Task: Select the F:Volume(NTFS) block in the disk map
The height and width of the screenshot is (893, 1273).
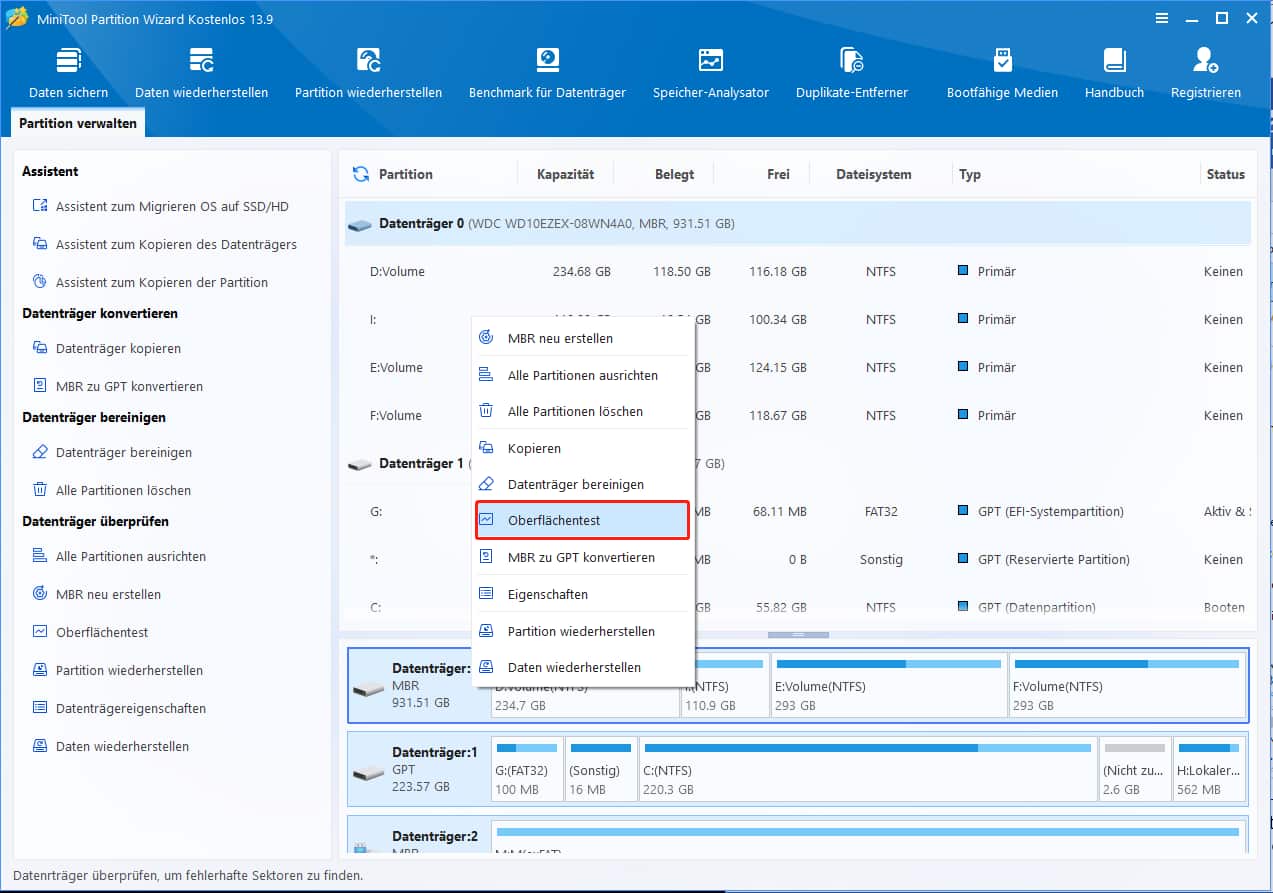Action: tap(1127, 685)
